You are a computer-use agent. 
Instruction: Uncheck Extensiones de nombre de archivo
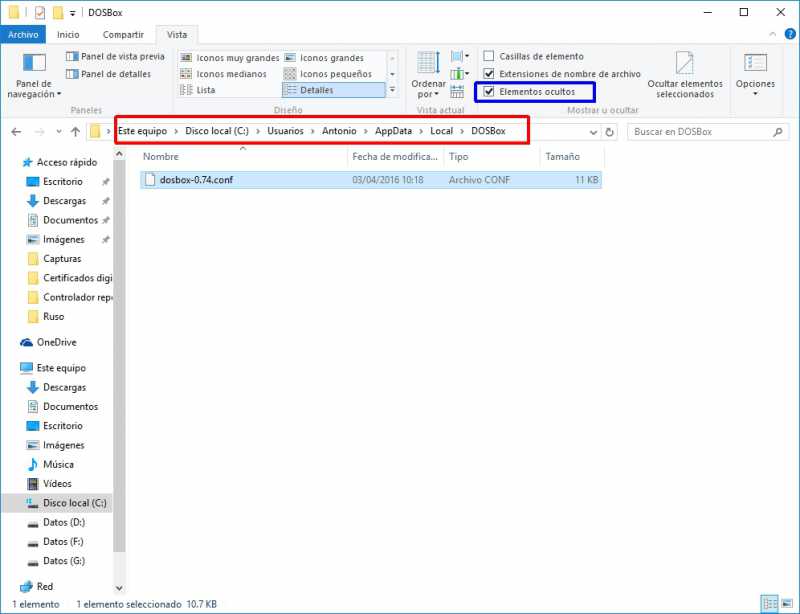[x=489, y=74]
